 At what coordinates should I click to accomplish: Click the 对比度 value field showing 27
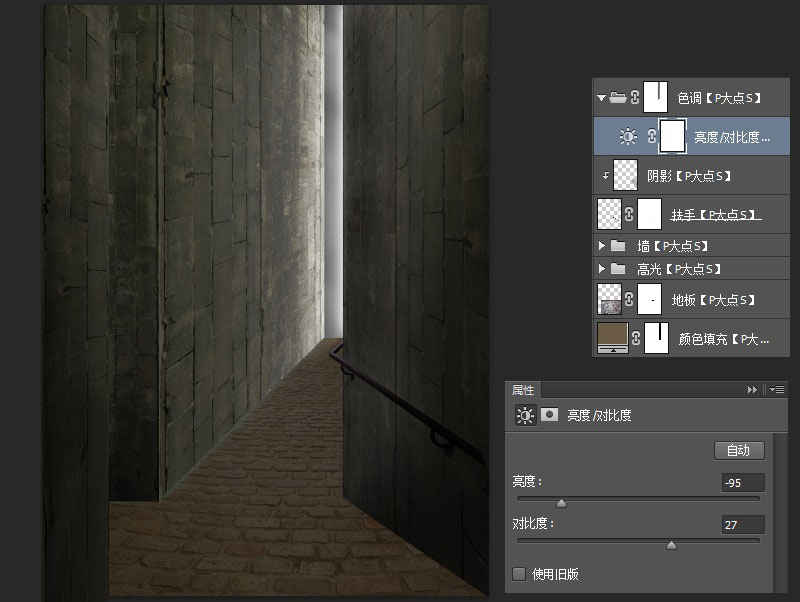pos(743,524)
